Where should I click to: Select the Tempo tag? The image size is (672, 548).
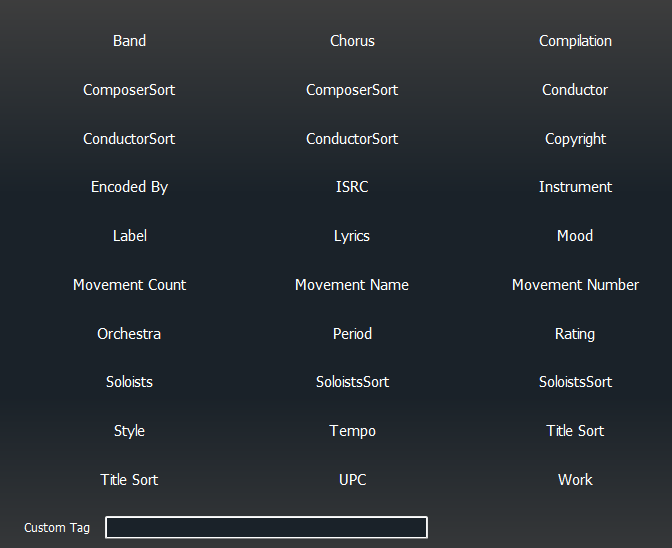click(352, 431)
